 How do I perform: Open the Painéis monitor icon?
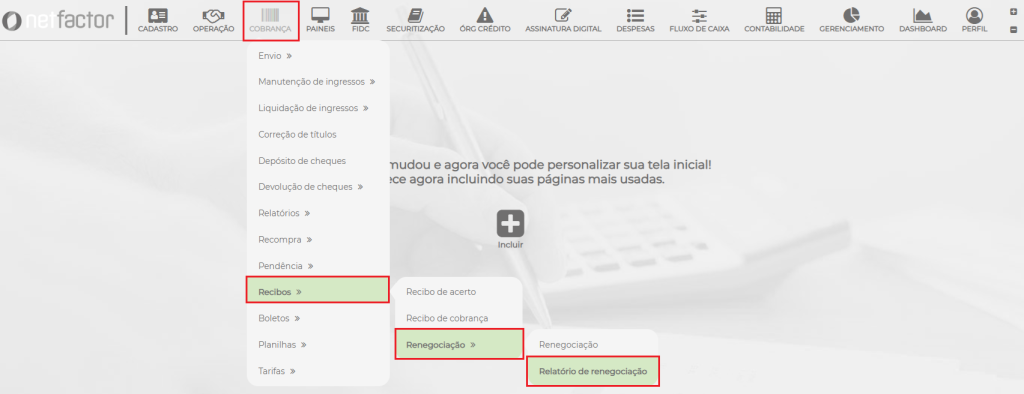point(320,16)
